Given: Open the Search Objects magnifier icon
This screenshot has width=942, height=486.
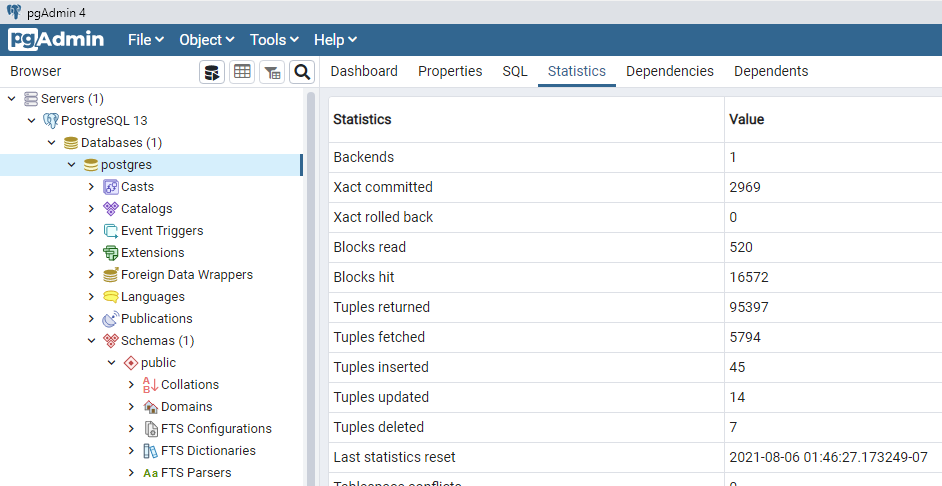Looking at the screenshot, I should pos(302,72).
